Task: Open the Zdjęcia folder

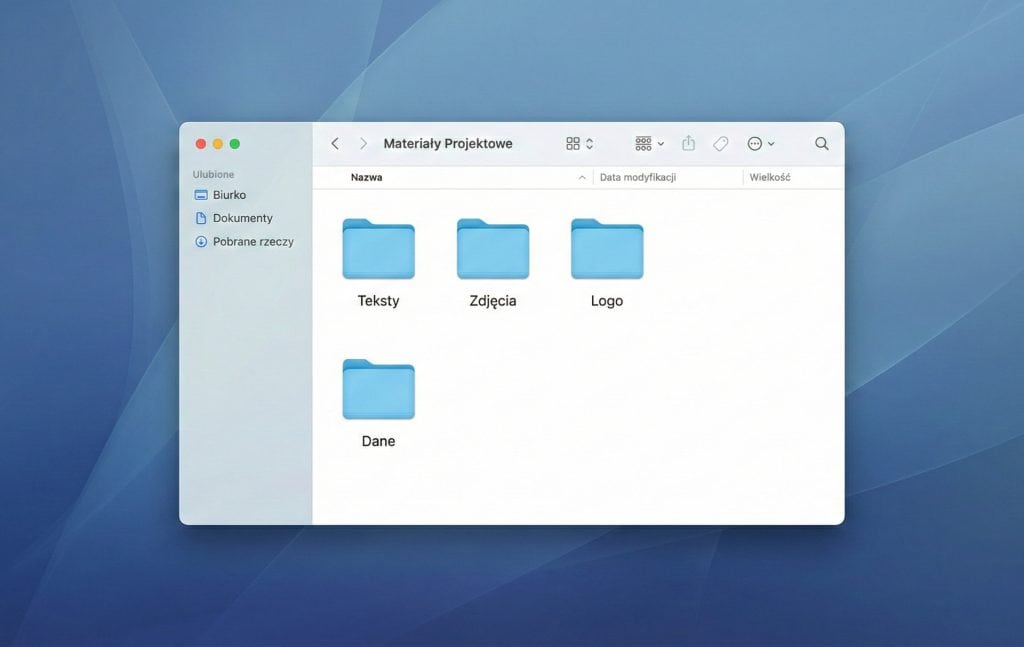Action: tap(493, 250)
